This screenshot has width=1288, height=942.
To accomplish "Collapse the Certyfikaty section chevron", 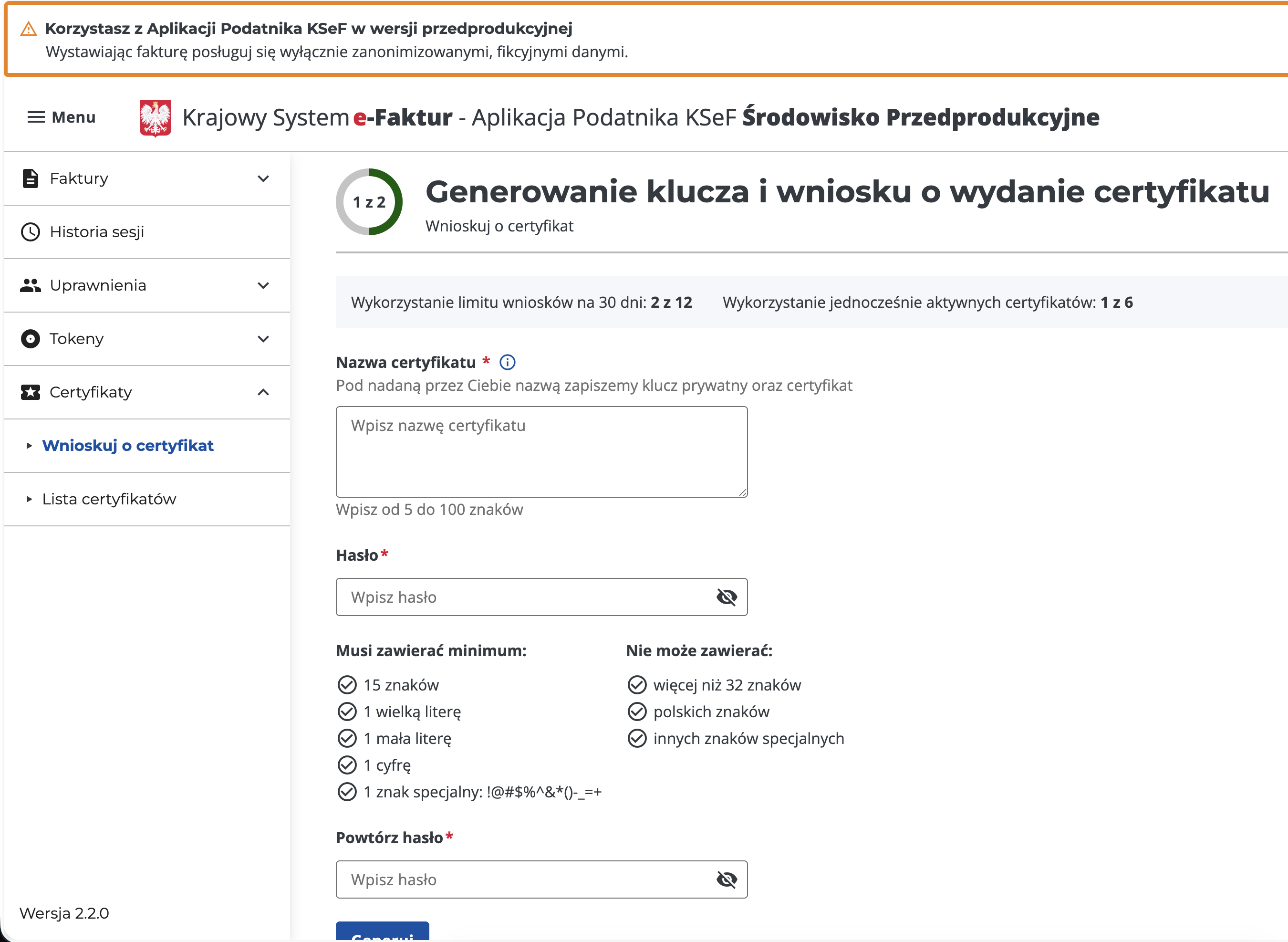I will (263, 392).
